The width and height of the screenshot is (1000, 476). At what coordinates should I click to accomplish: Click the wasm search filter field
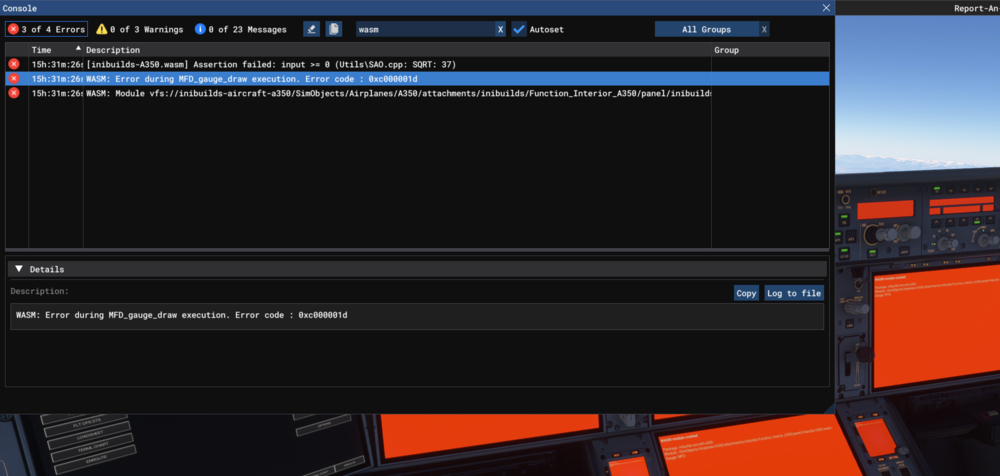pyautogui.click(x=423, y=30)
